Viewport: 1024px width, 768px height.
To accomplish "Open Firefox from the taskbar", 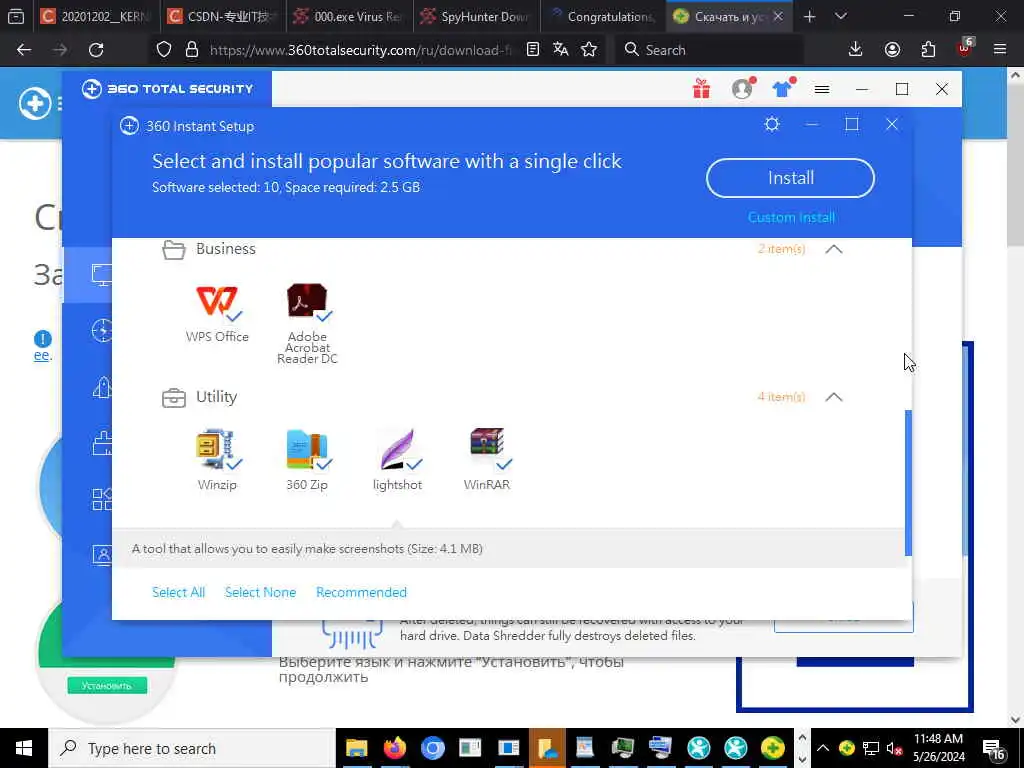I will click(394, 748).
